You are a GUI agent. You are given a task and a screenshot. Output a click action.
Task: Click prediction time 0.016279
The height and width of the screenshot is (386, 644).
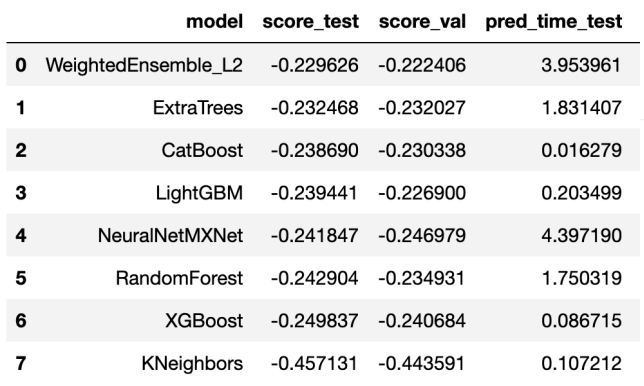582,150
